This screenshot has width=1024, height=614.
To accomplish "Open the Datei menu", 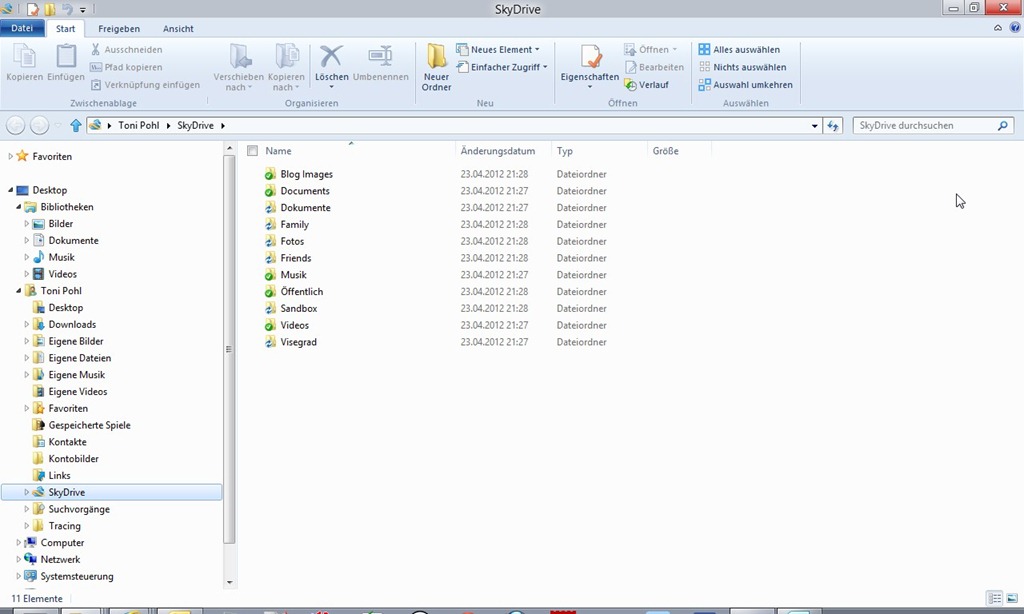I will click(22, 29).
